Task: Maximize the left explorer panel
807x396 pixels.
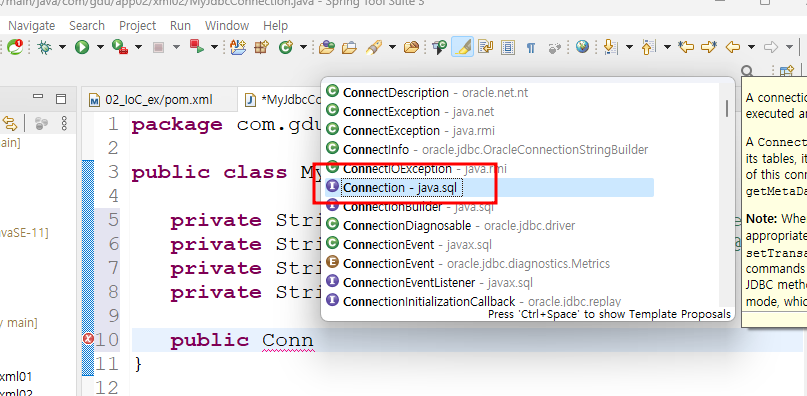Action: click(x=61, y=98)
